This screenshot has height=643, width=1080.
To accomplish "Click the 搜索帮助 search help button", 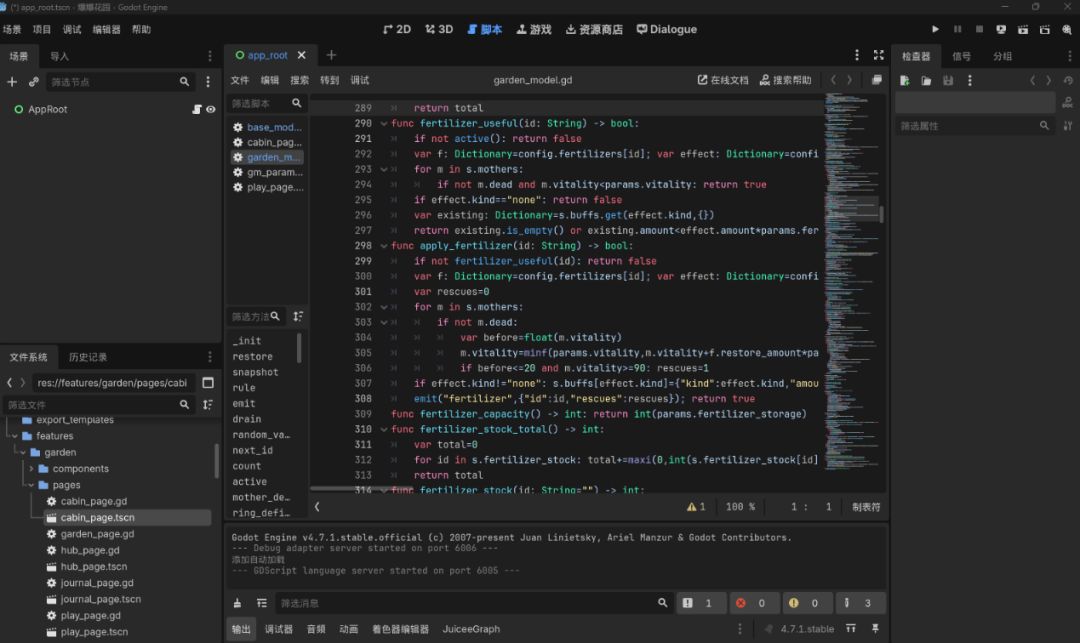I will (786, 80).
